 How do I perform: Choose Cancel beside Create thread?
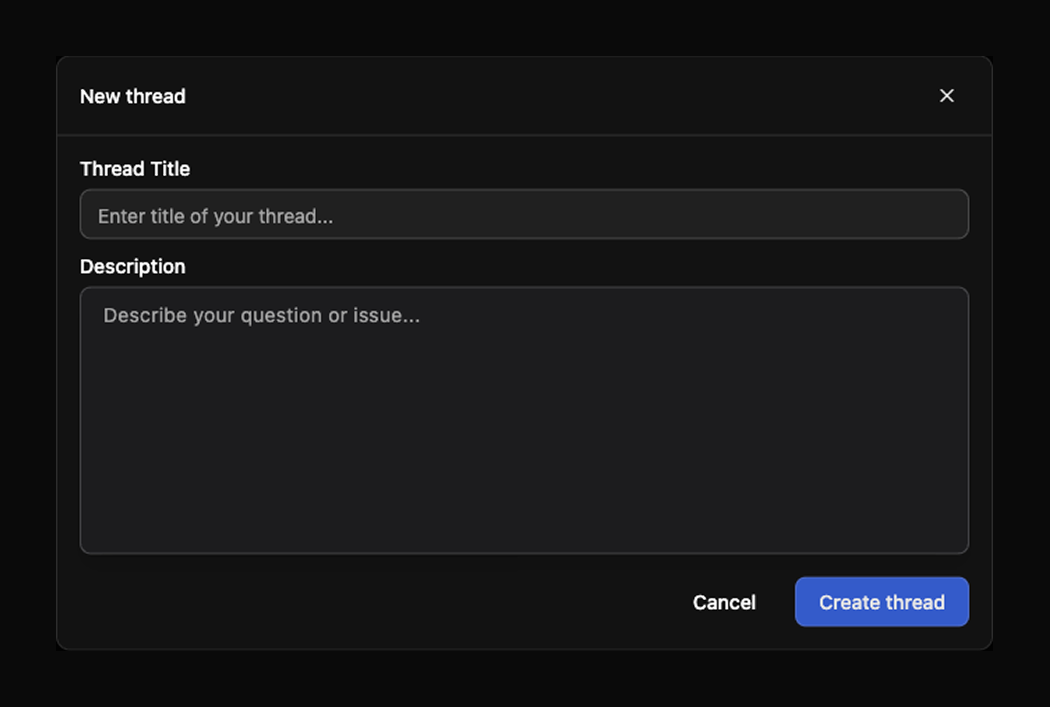pyautogui.click(x=724, y=602)
